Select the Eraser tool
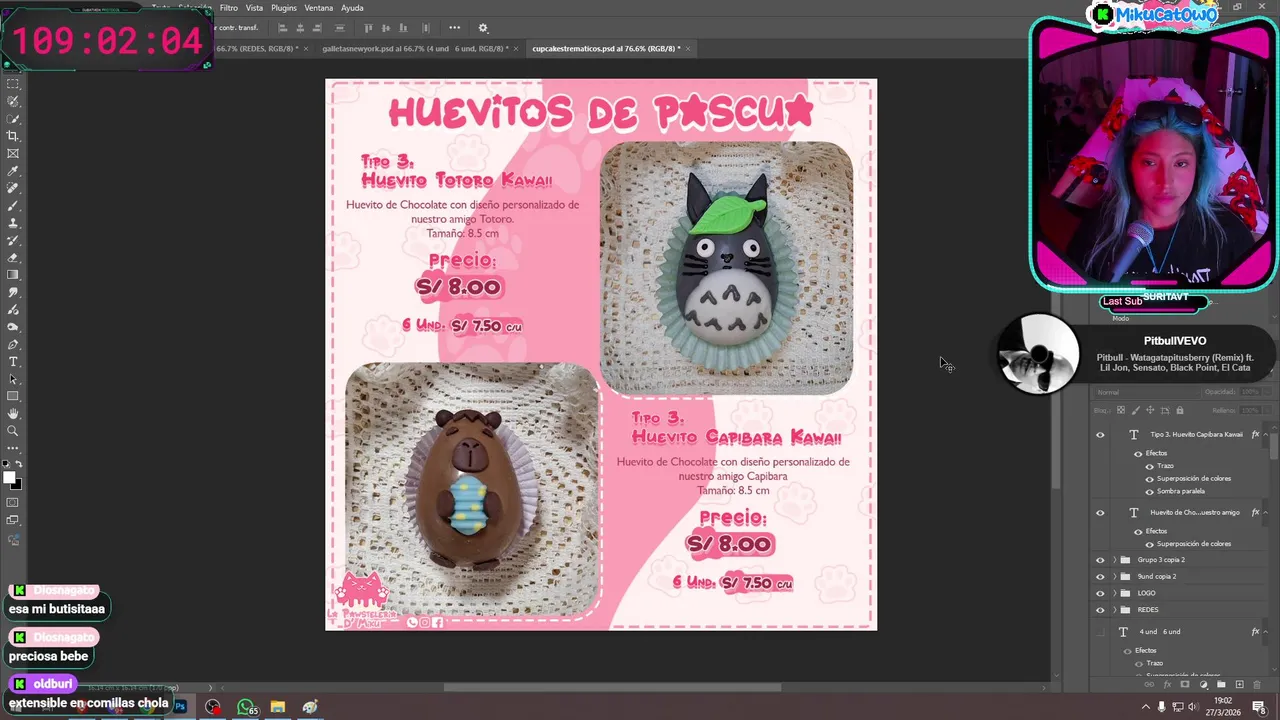Screen dimensions: 1280x720 tap(13, 258)
